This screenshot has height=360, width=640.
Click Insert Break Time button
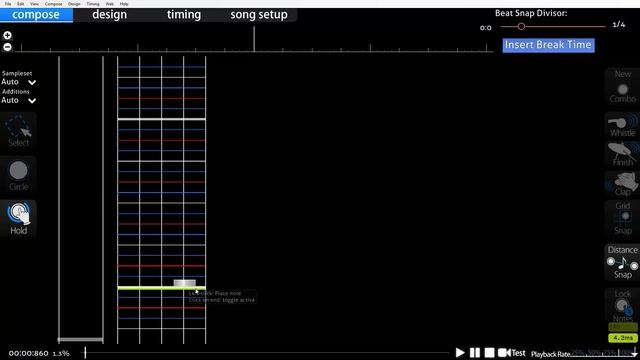point(548,45)
